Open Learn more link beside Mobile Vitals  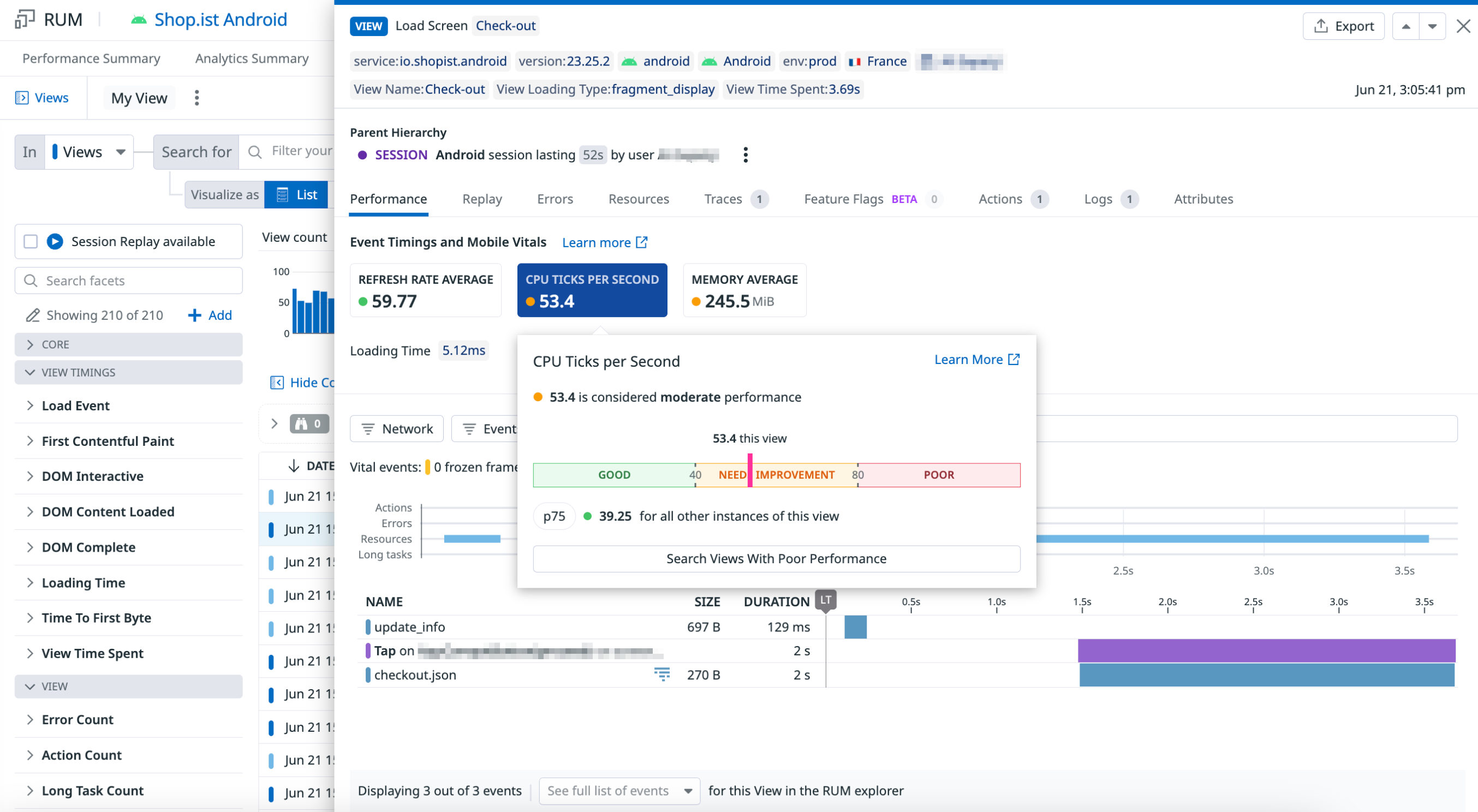604,242
